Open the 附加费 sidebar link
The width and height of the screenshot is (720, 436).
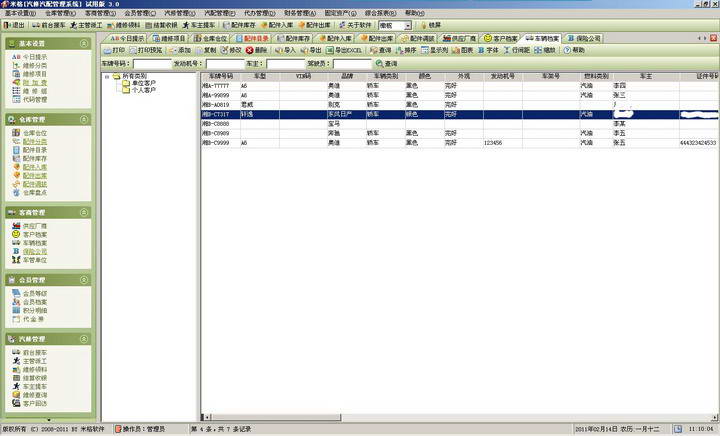35,83
